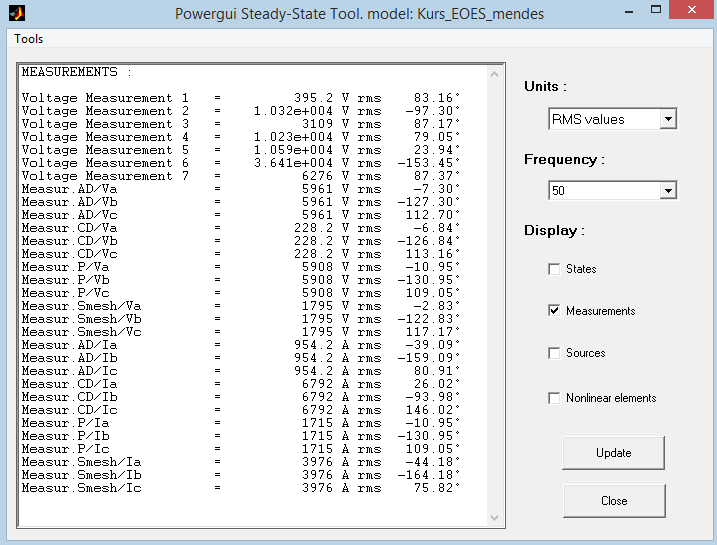
Task: Click the Measur.P/Ic row
Action: (241, 449)
